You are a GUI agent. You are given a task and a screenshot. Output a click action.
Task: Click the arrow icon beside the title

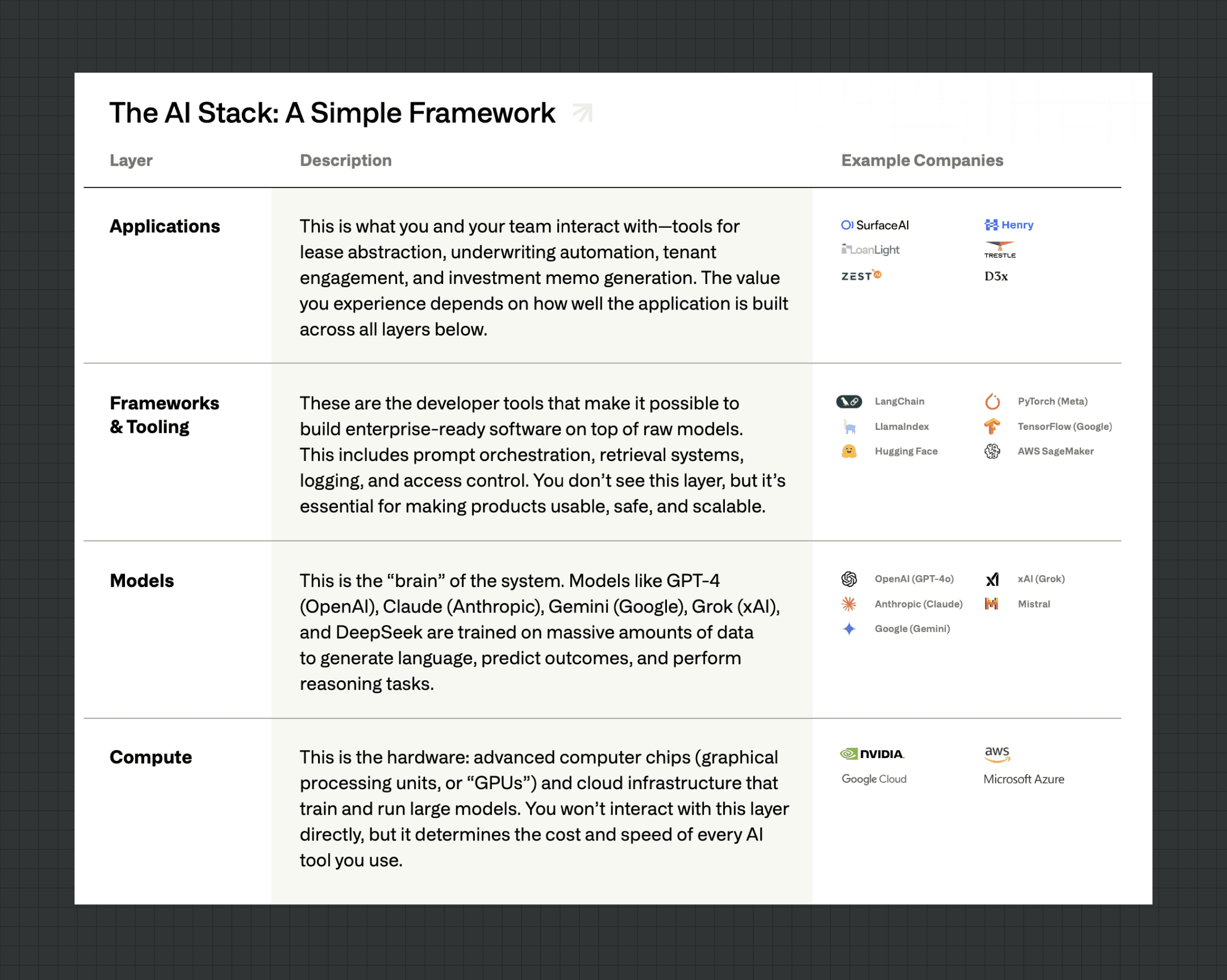582,112
